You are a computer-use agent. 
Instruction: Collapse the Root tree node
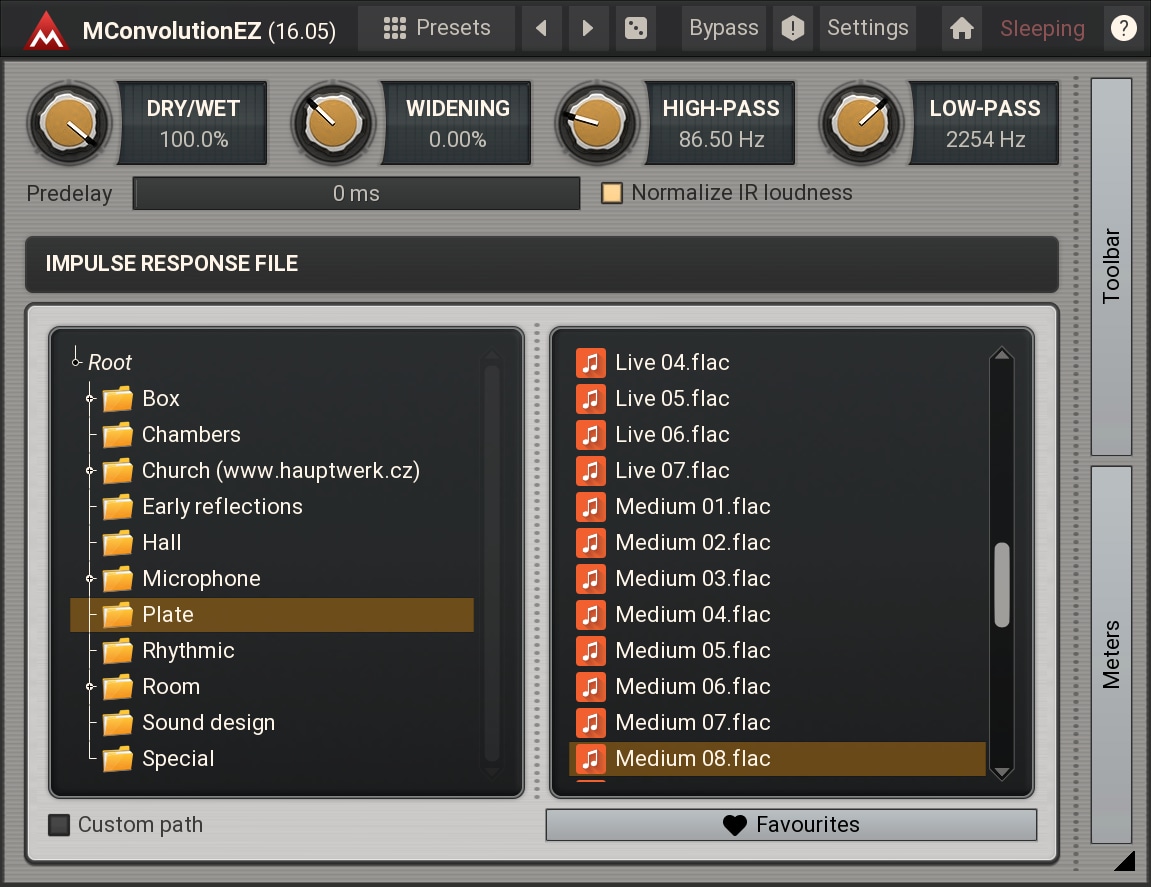(76, 362)
